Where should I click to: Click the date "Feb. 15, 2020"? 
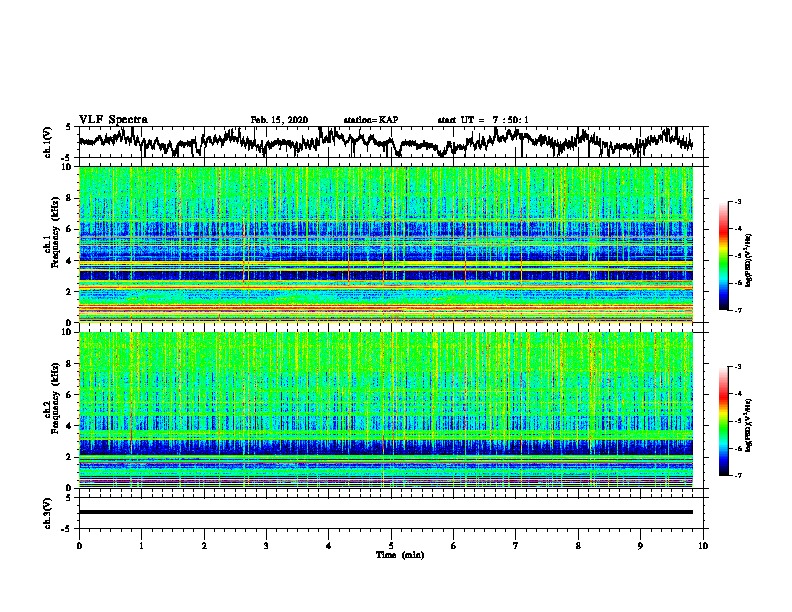(279, 120)
